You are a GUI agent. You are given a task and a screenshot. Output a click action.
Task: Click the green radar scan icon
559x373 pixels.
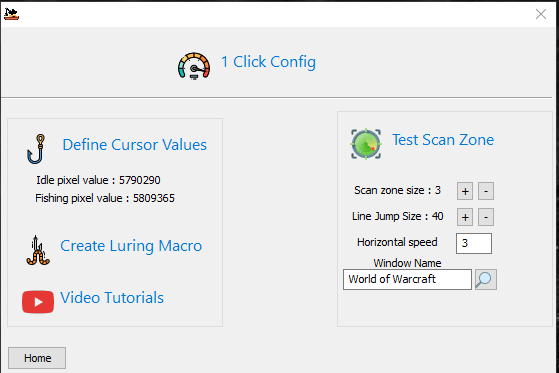click(x=366, y=144)
